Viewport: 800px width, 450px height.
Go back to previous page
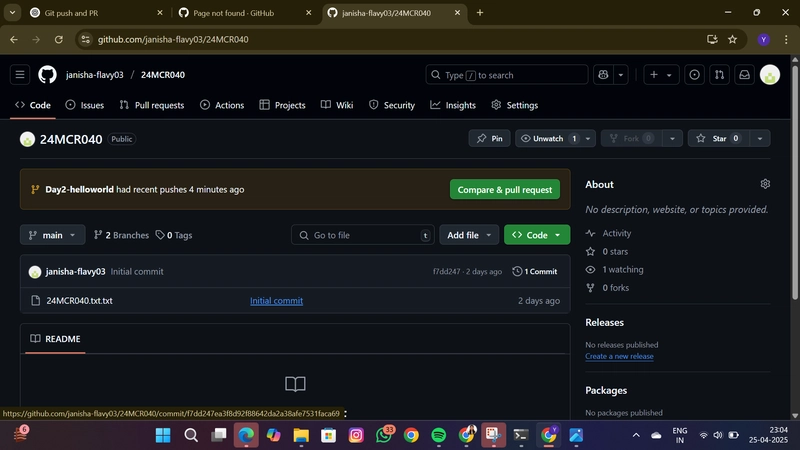coord(14,39)
